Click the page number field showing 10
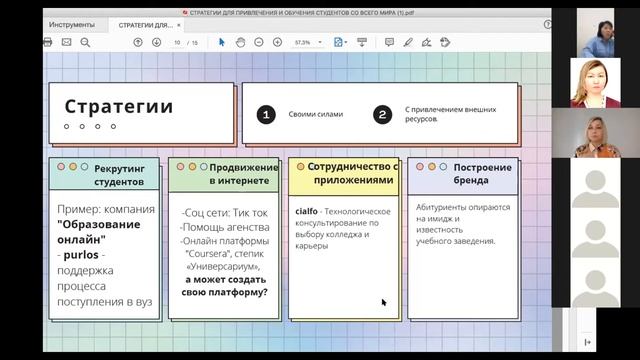 point(178,42)
